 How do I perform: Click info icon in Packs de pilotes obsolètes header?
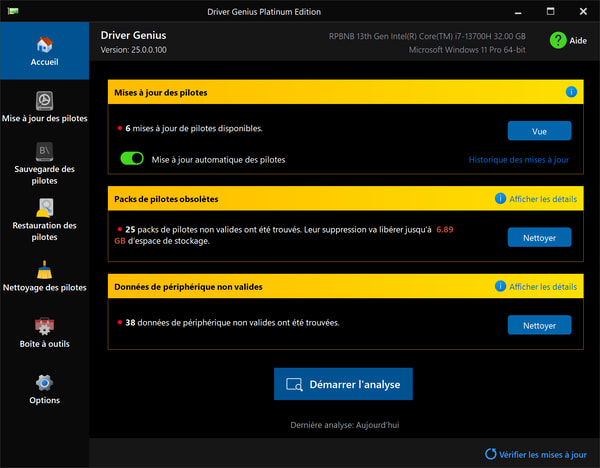point(500,198)
